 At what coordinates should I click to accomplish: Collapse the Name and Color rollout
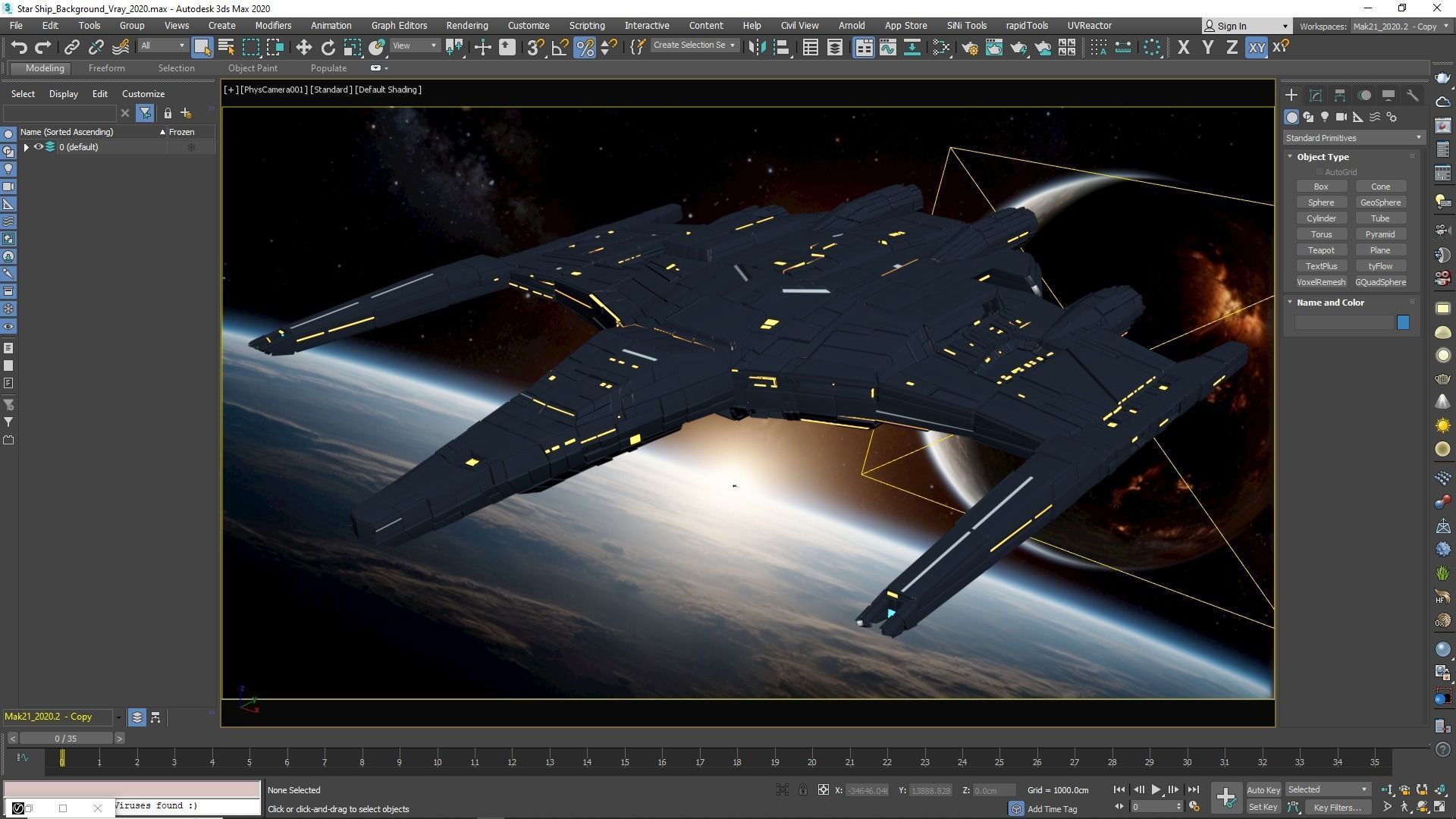(x=1290, y=303)
